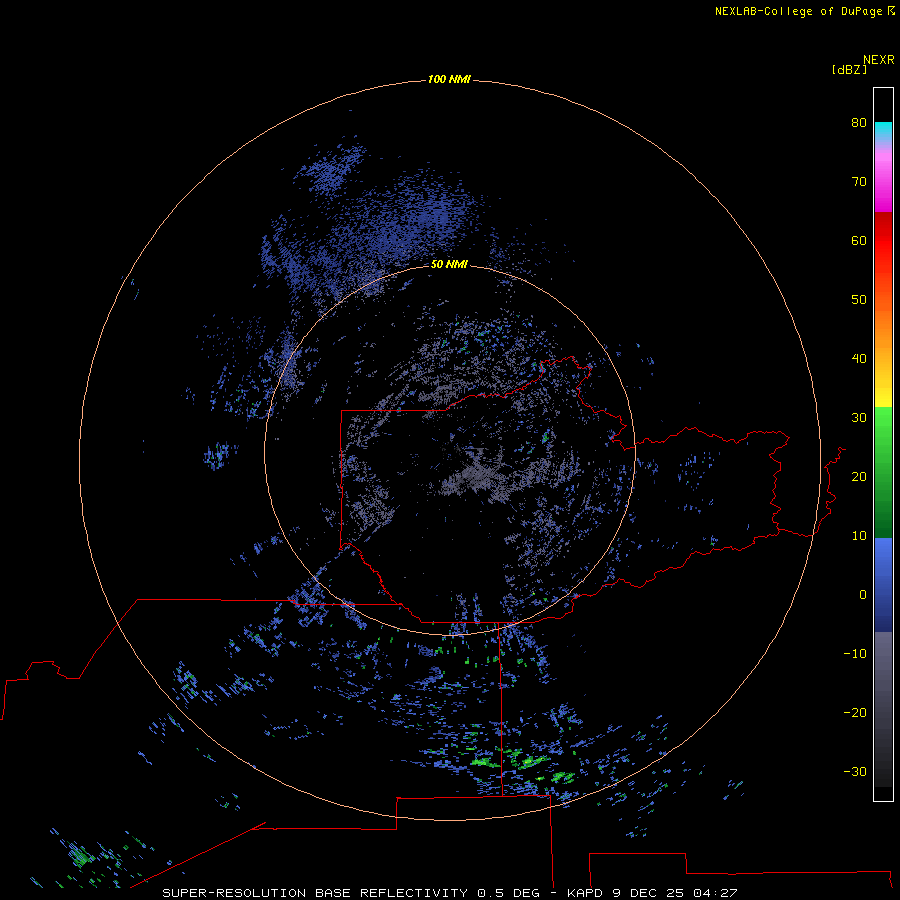The height and width of the screenshot is (900, 900).
Task: Click the 50 dBZ scale value
Action: pyautogui.click(x=859, y=300)
